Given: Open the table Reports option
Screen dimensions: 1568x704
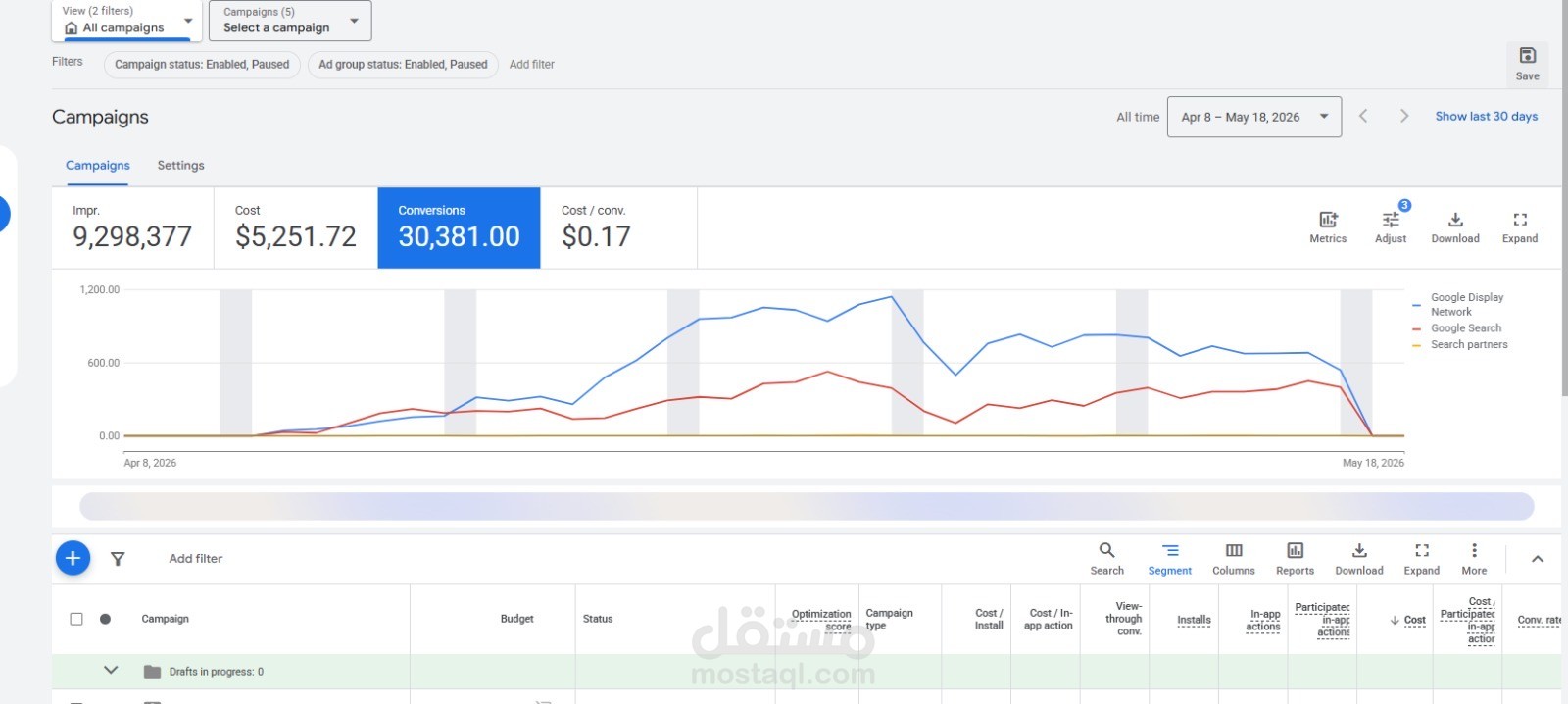Looking at the screenshot, I should 1295,559.
